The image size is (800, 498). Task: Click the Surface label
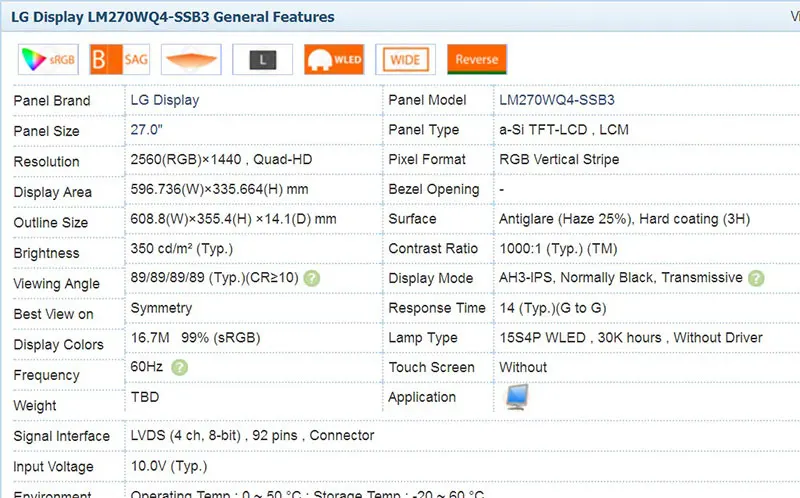[x=412, y=219]
